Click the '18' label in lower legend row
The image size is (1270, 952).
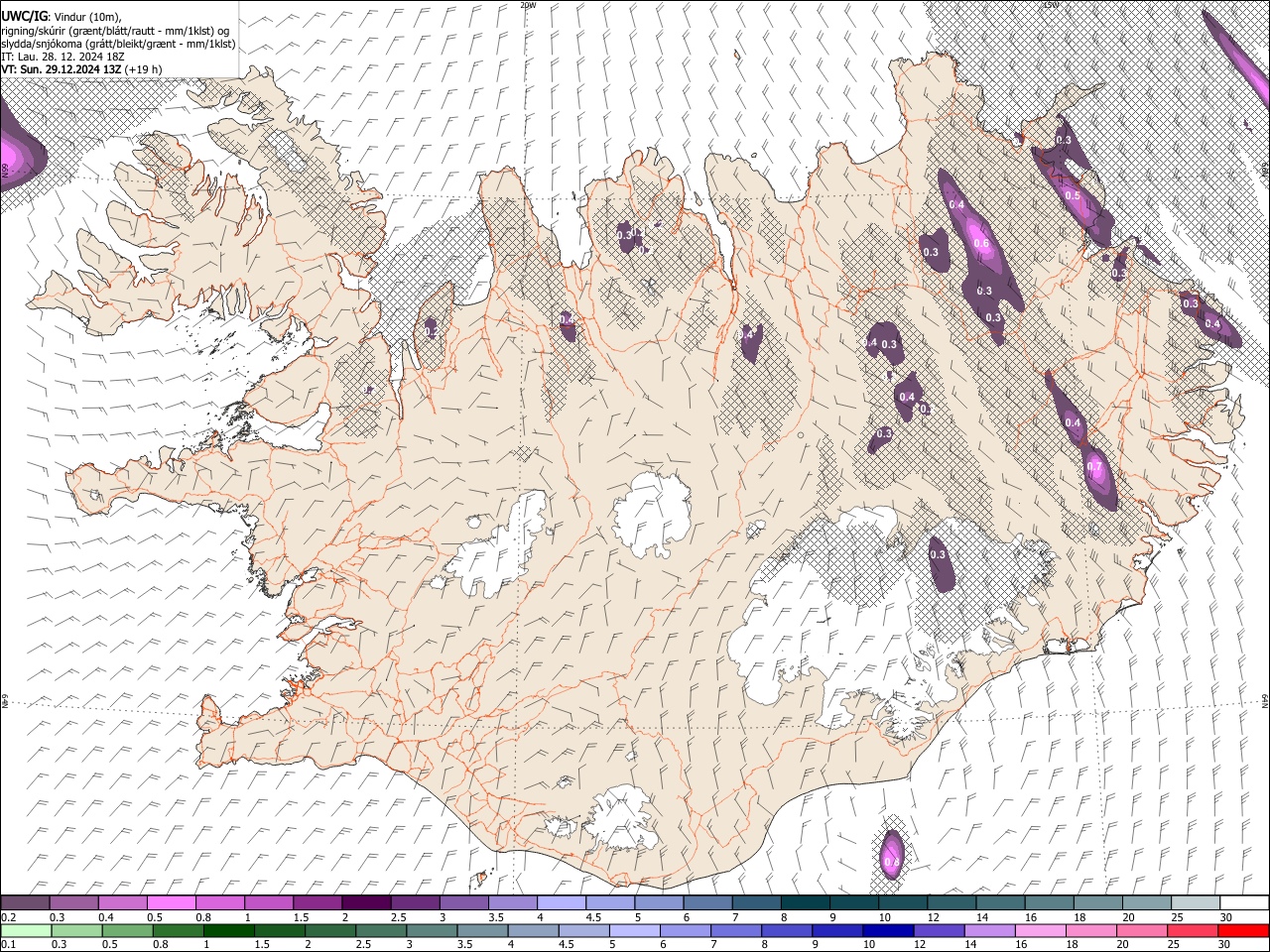click(x=1073, y=945)
